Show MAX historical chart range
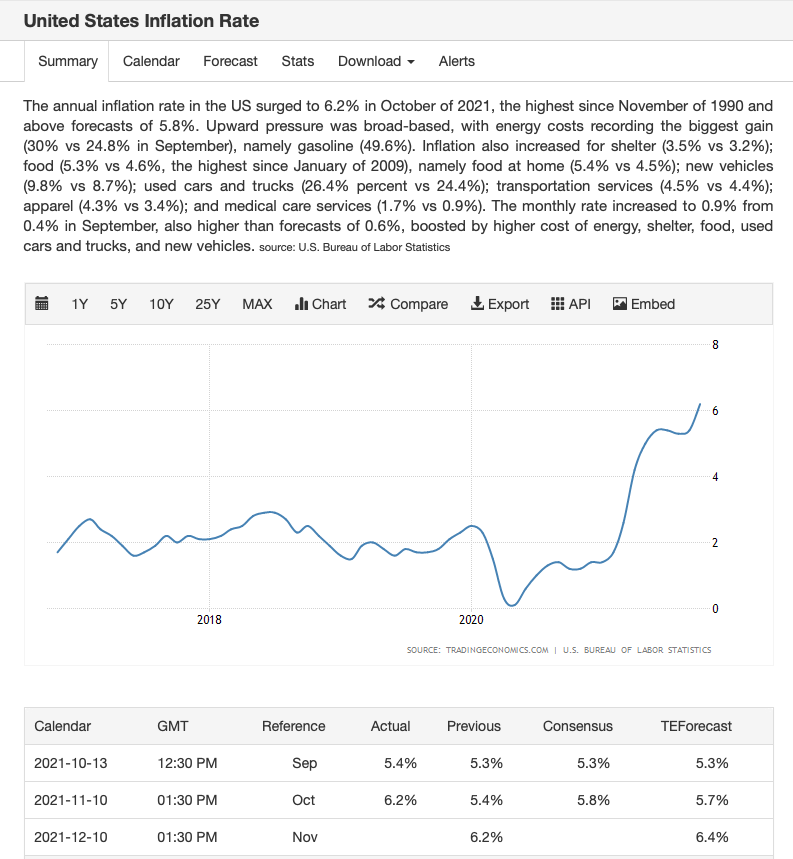 pos(257,304)
